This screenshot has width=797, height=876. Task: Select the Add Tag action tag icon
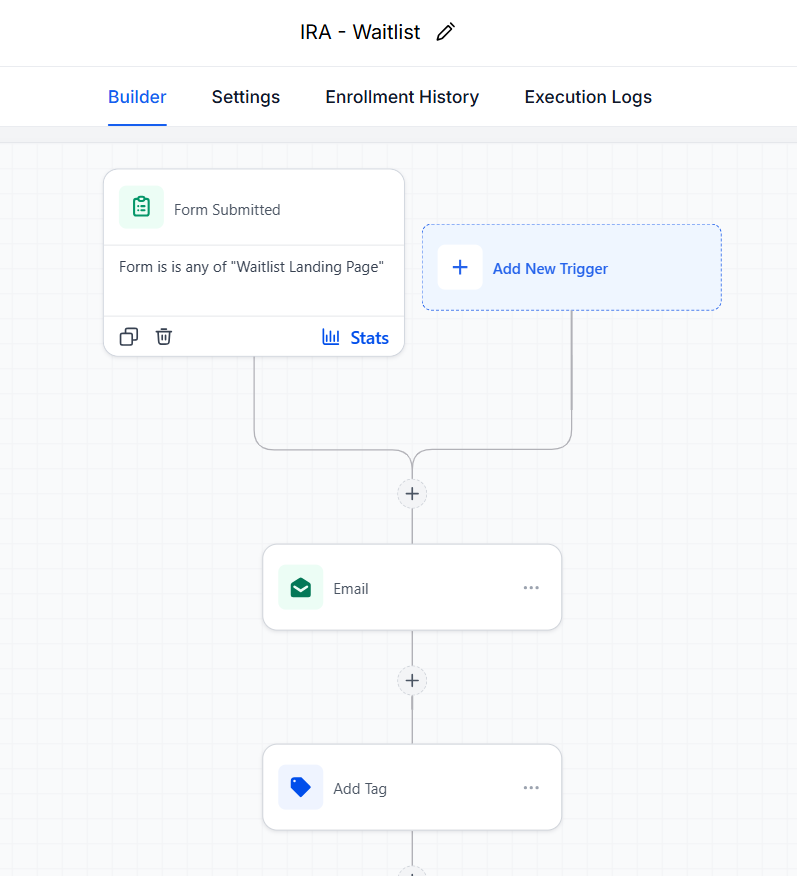pos(300,787)
